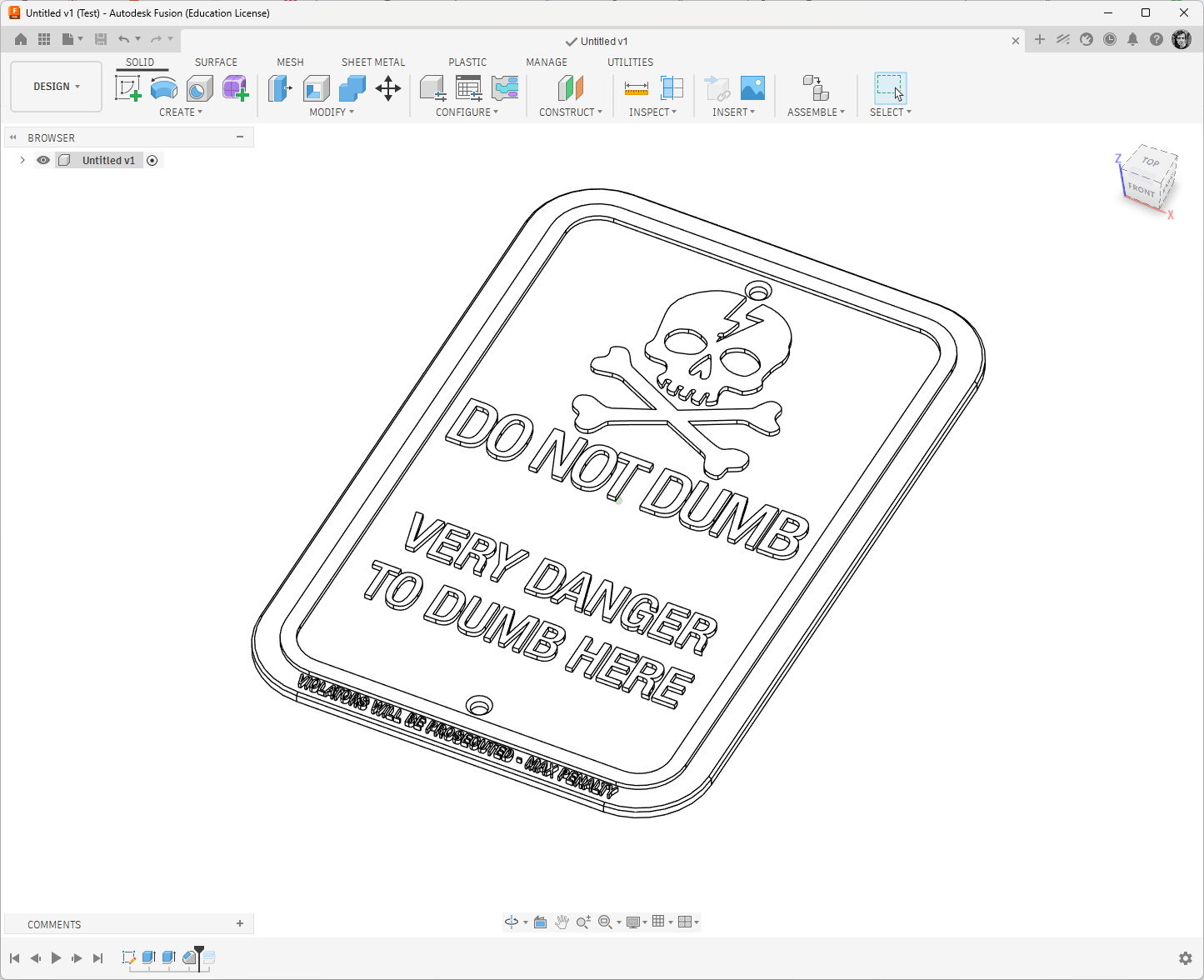Image resolution: width=1204 pixels, height=980 pixels.
Task: Pick the Shell tool in Modify
Action: 317,88
